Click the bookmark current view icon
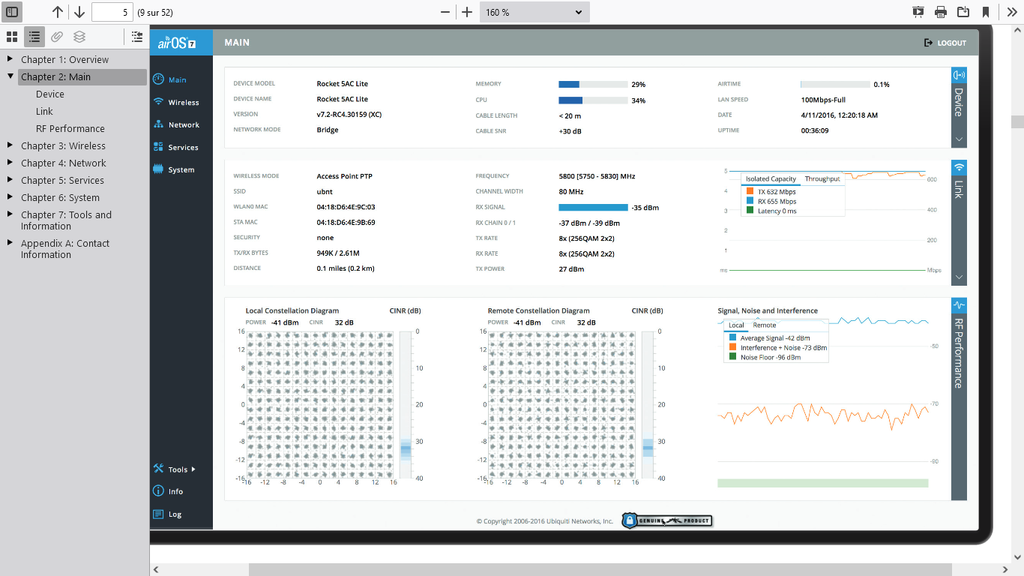The width and height of the screenshot is (1024, 576). [985, 12]
